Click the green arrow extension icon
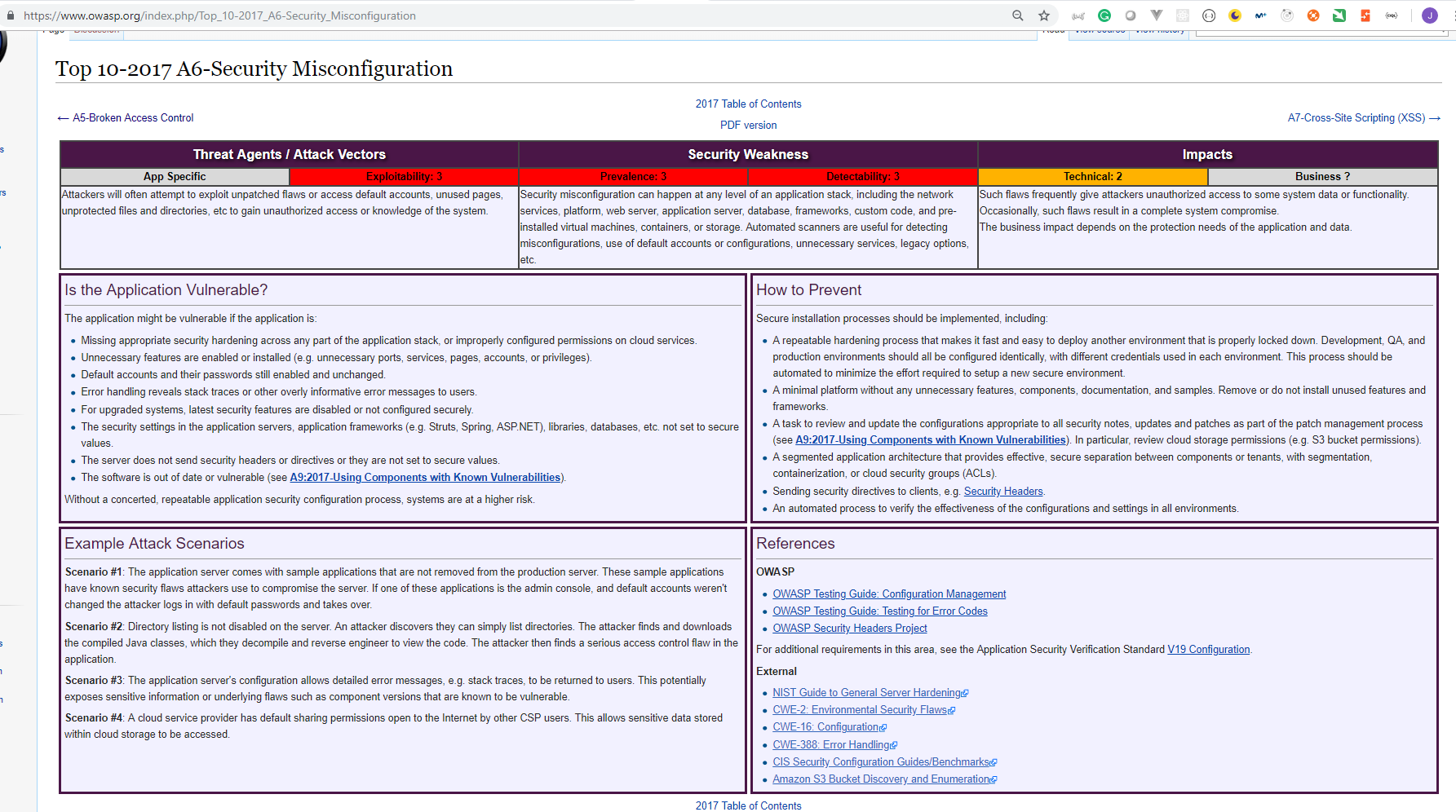1456x812 pixels. tap(1339, 15)
